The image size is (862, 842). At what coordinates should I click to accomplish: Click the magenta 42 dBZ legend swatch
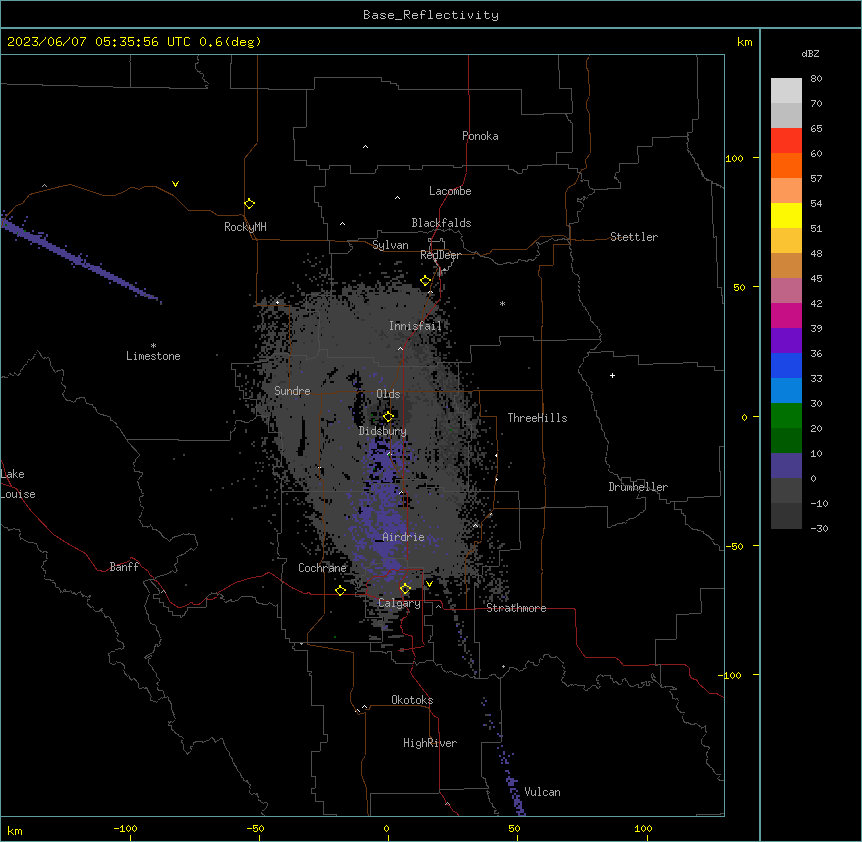[x=786, y=315]
